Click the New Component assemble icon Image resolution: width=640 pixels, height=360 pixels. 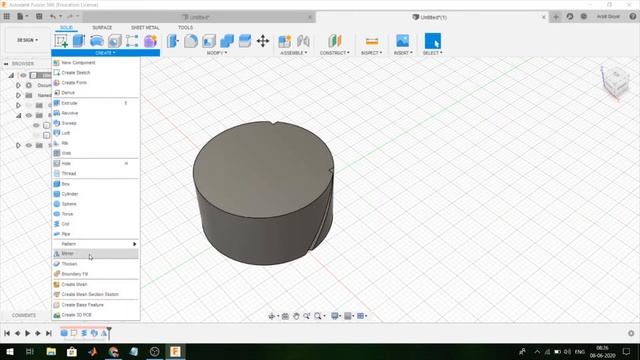[284, 41]
